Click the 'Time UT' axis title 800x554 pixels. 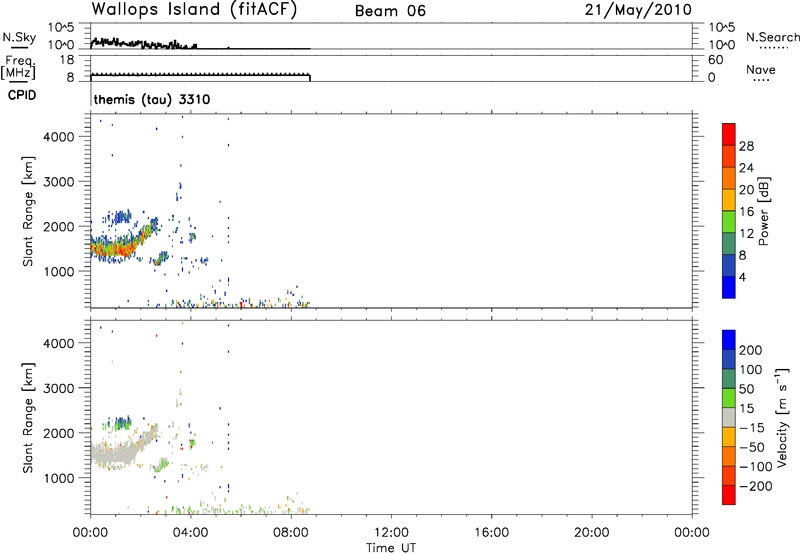[x=391, y=548]
